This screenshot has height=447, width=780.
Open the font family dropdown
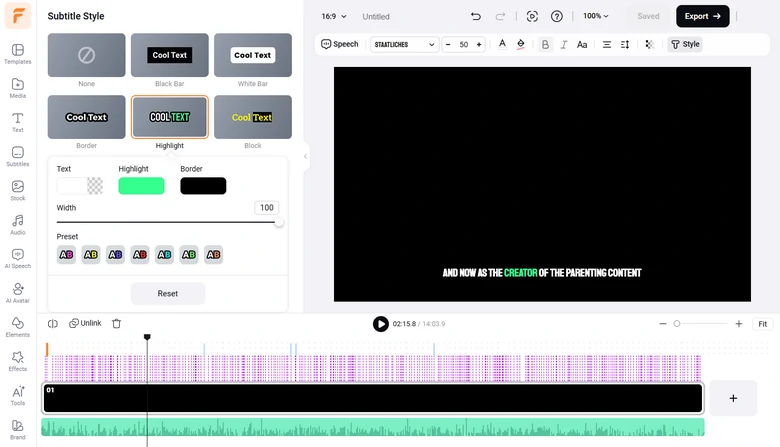(404, 44)
